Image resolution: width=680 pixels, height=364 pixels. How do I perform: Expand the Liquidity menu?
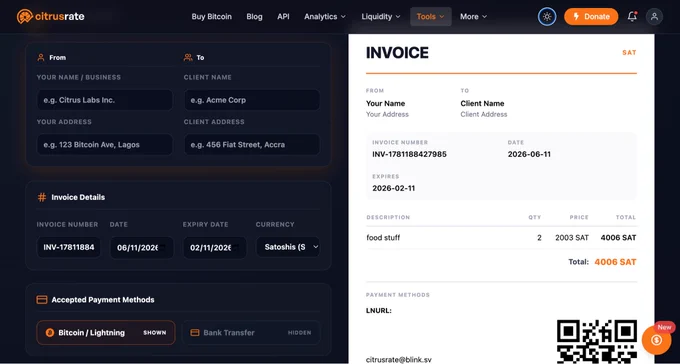point(381,16)
